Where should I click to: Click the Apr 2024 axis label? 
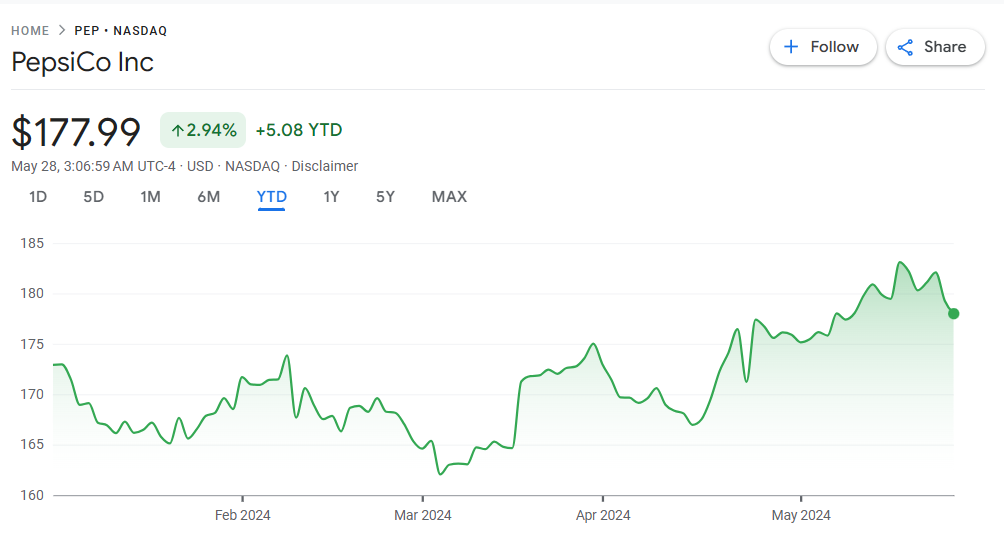pos(603,515)
